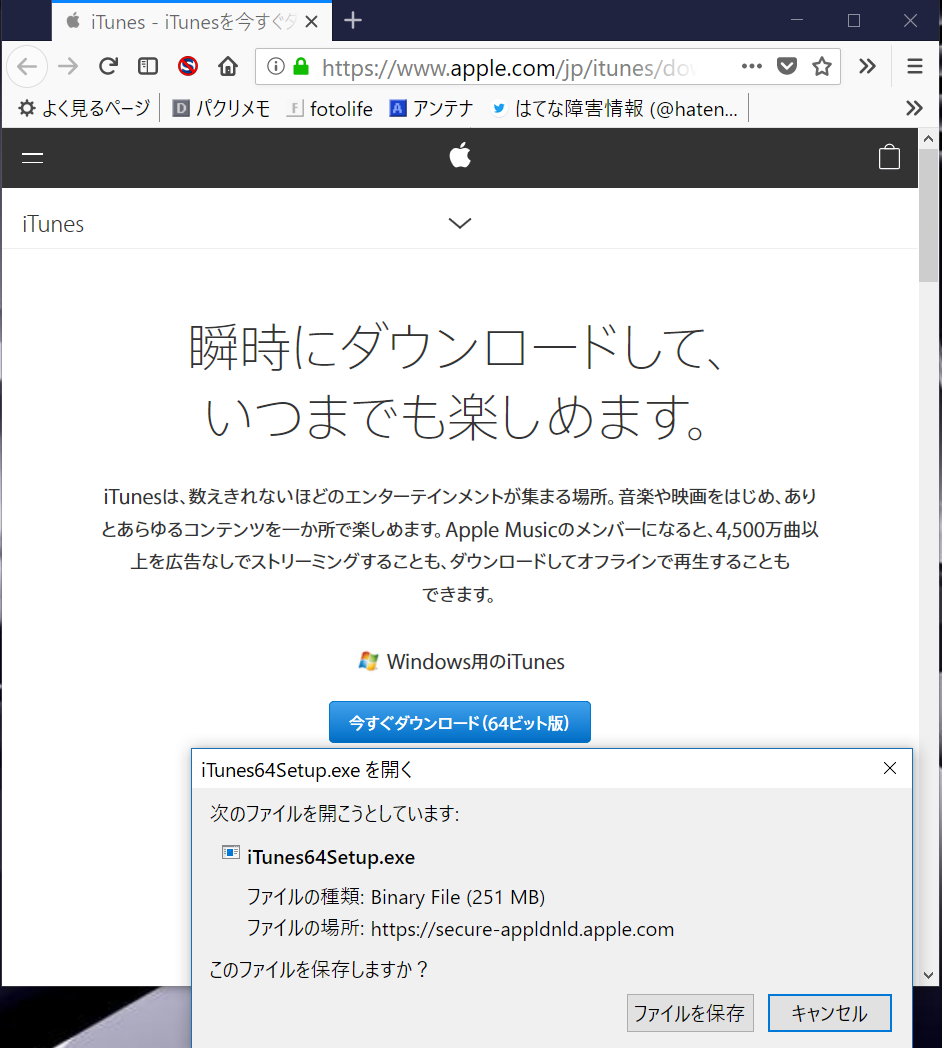This screenshot has height=1048, width=942.
Task: Click the iTunes section title
Action: (53, 224)
